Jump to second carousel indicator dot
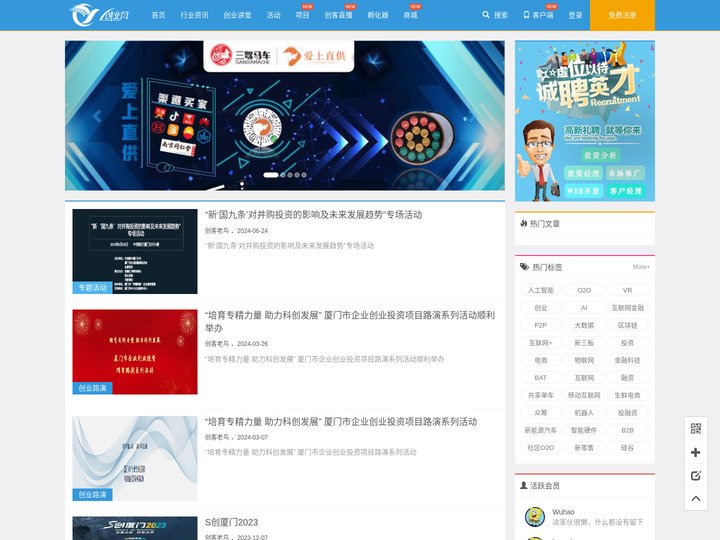Screen dimensions: 720x540 click(283, 175)
